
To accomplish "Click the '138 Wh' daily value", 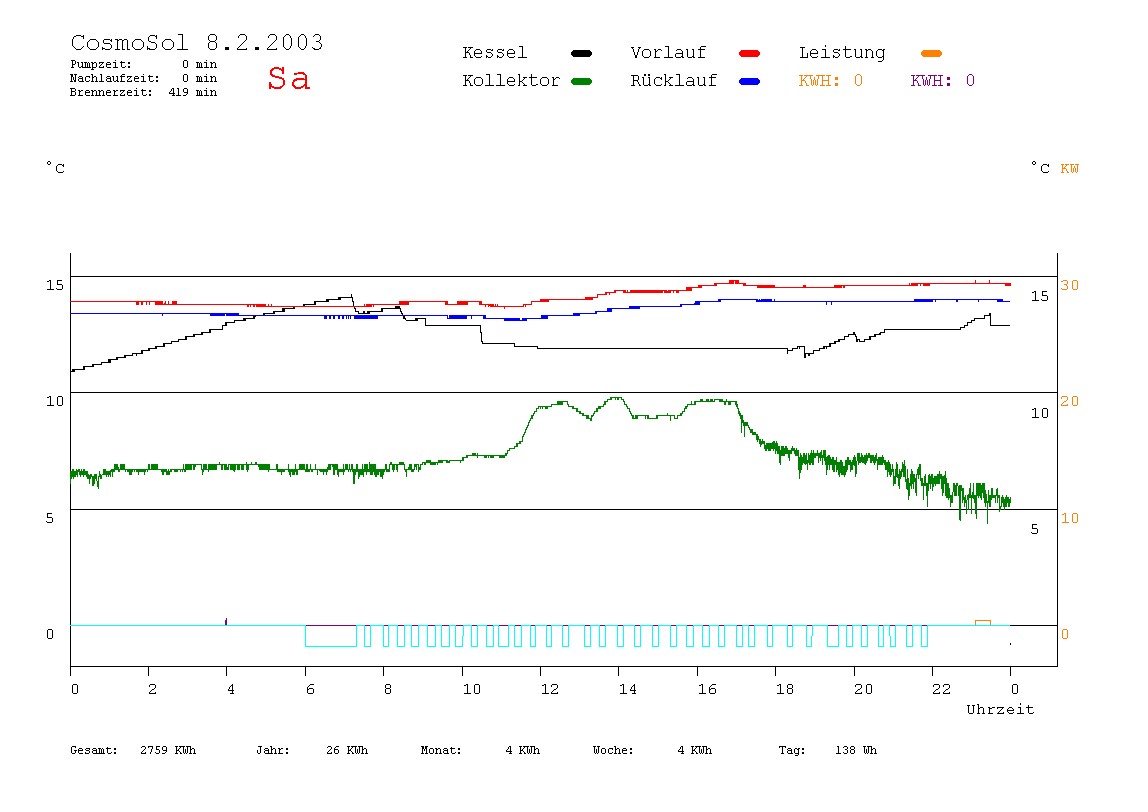I will tap(856, 750).
